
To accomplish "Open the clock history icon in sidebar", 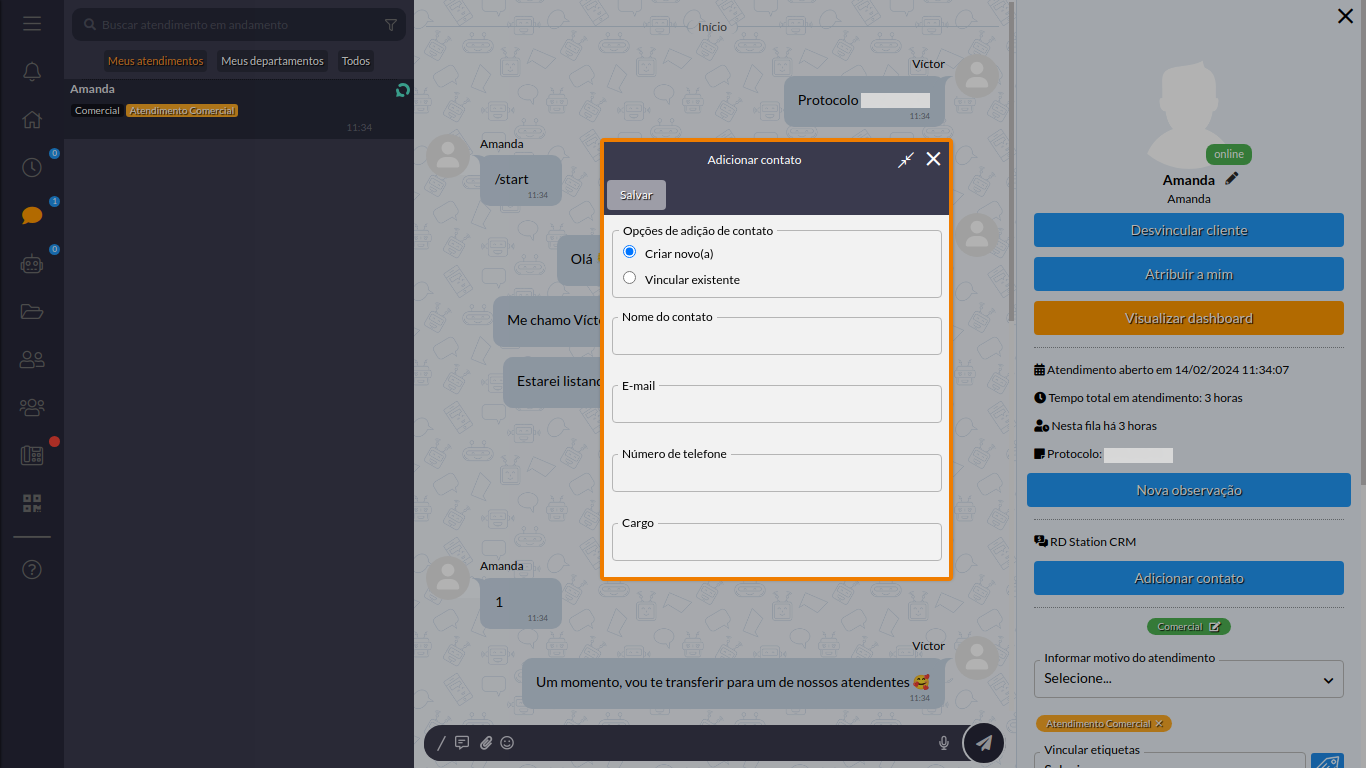I will (x=32, y=167).
